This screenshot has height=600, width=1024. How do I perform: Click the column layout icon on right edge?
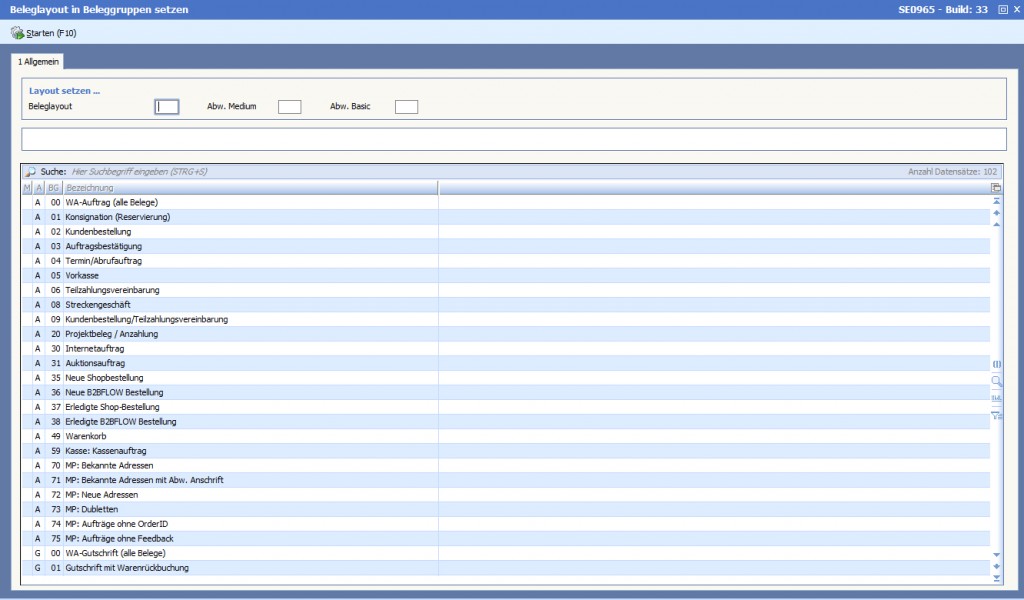click(x=996, y=364)
